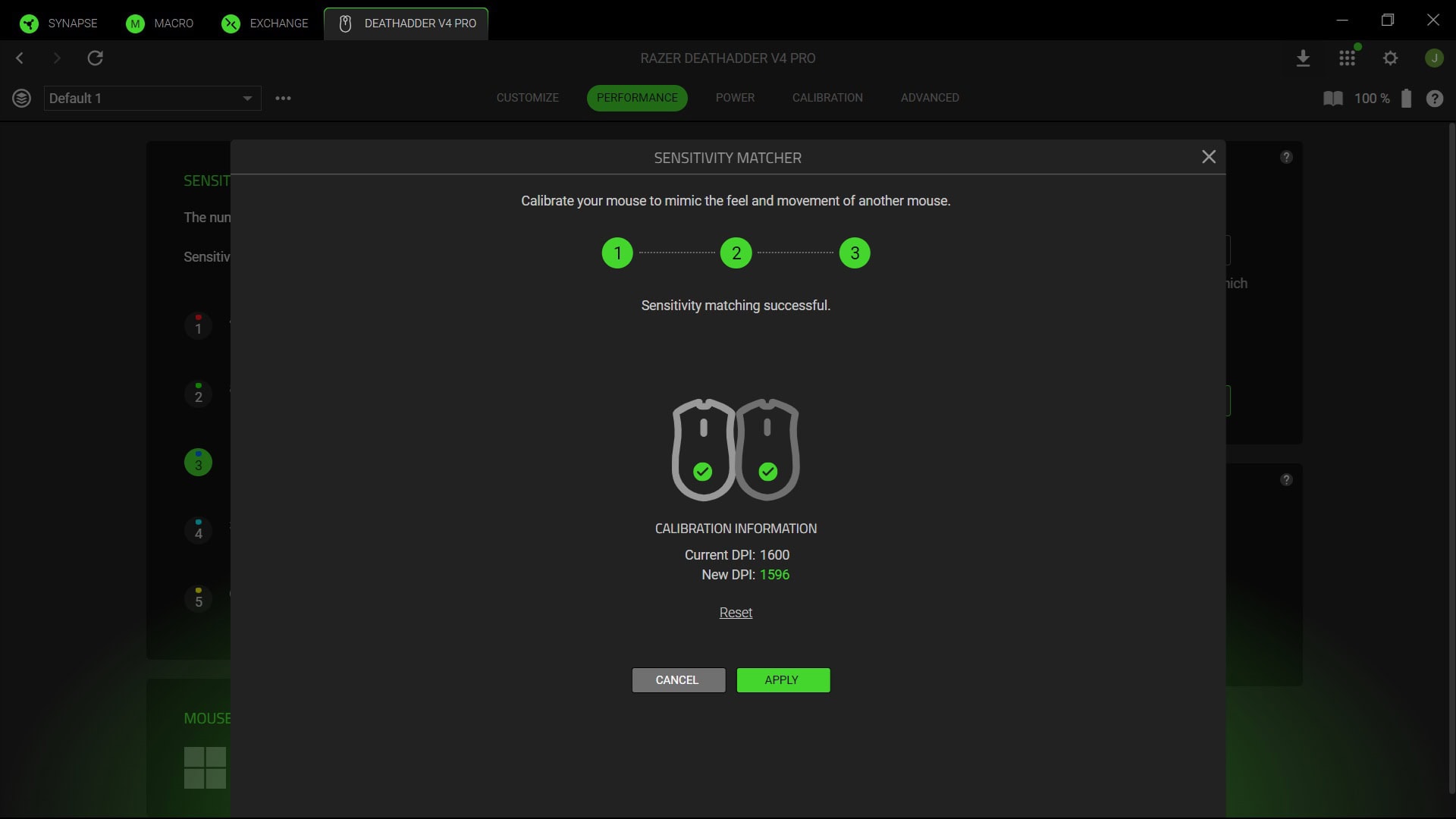Apply the new DPI setting
The image size is (1456, 819).
783,680
